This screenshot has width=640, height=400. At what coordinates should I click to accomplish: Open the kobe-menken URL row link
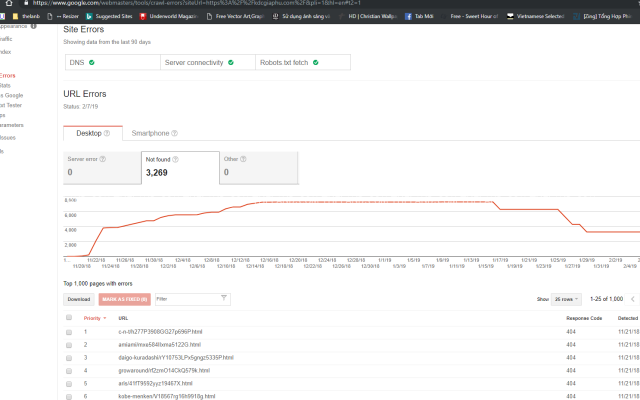[x=167, y=396]
